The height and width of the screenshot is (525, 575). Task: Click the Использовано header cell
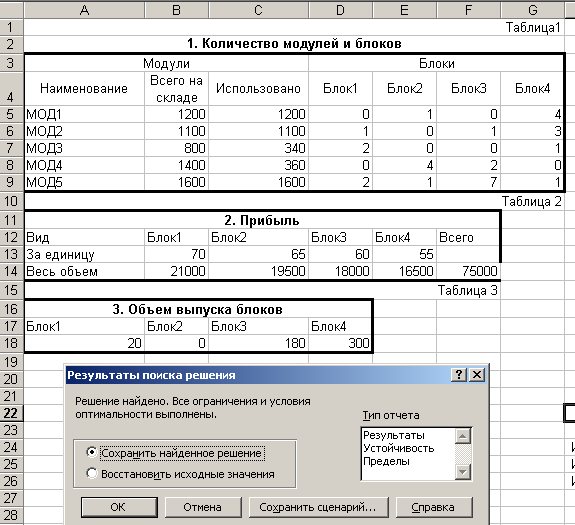(258, 89)
